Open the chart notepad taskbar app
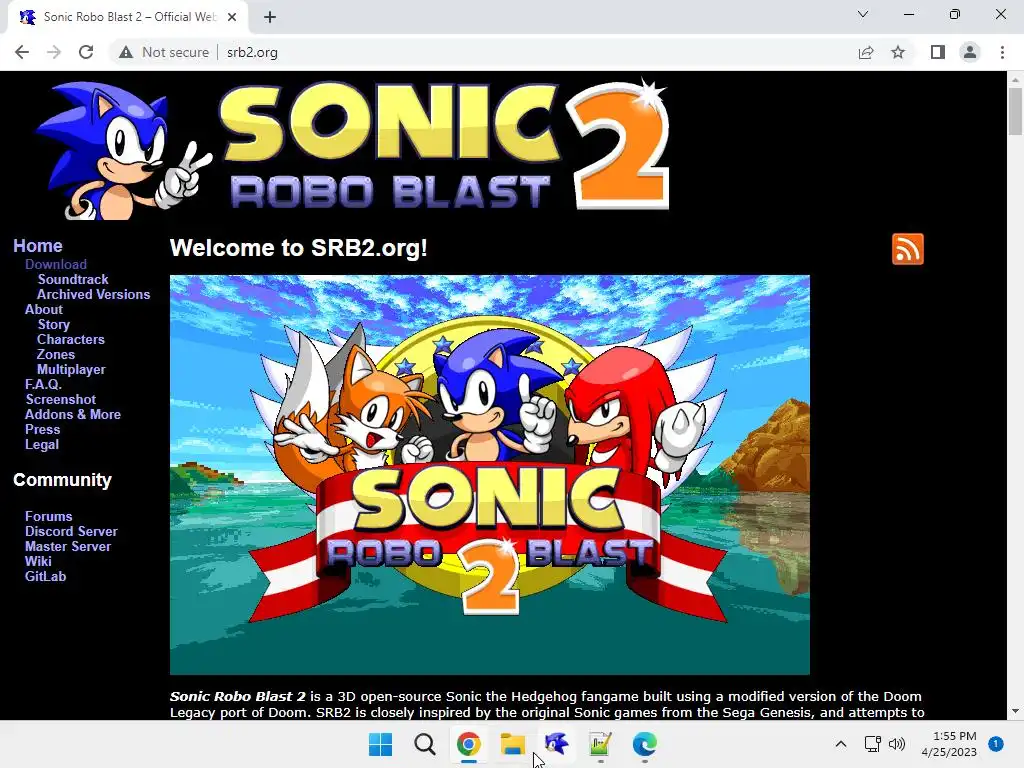This screenshot has height=768, width=1024. click(x=600, y=744)
